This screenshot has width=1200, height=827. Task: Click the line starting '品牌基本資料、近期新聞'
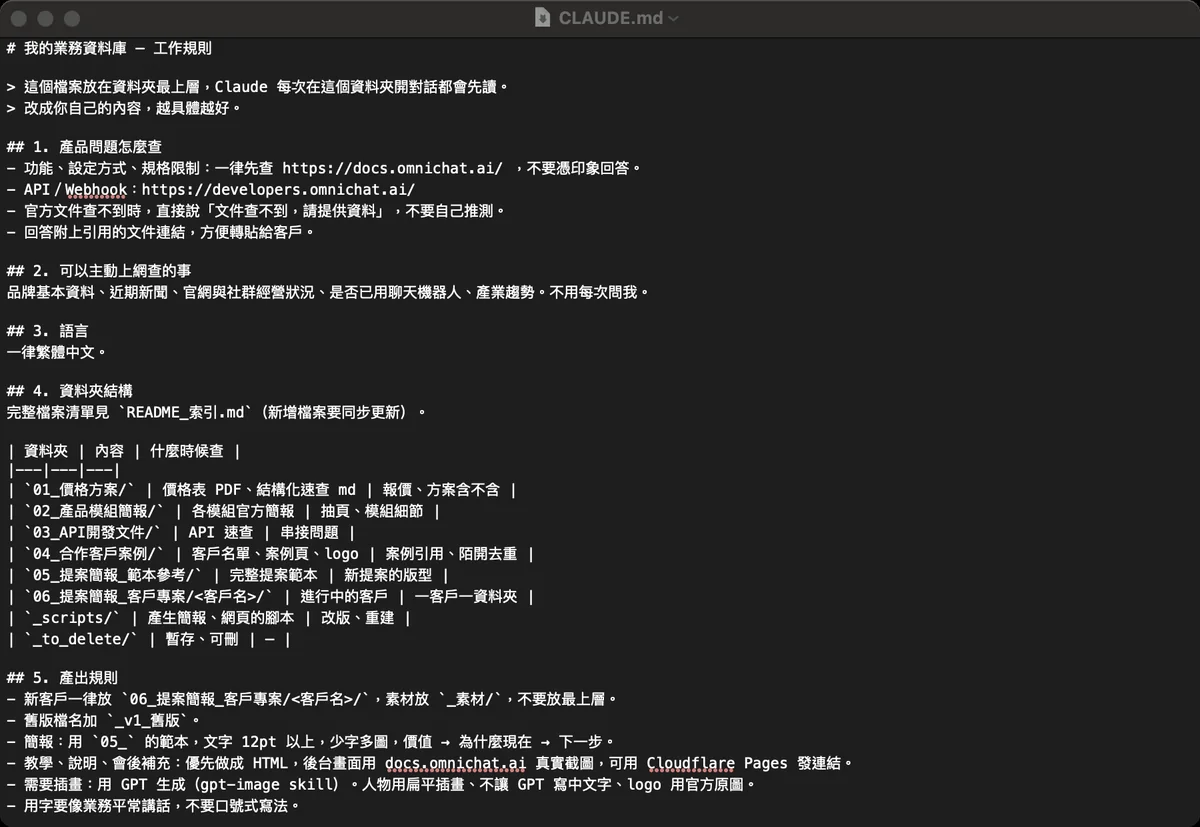coord(329,292)
